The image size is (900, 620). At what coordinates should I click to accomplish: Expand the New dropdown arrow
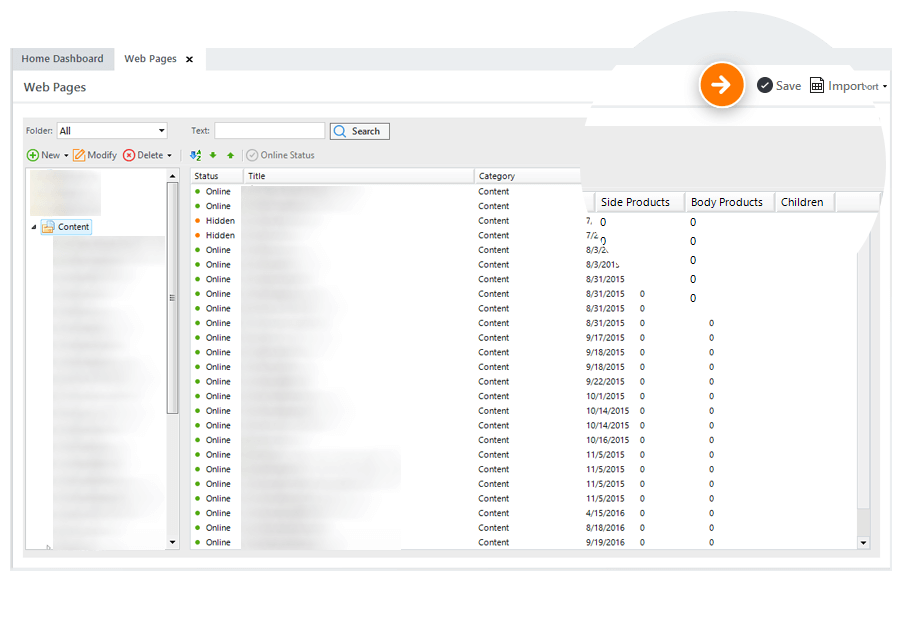[66, 156]
